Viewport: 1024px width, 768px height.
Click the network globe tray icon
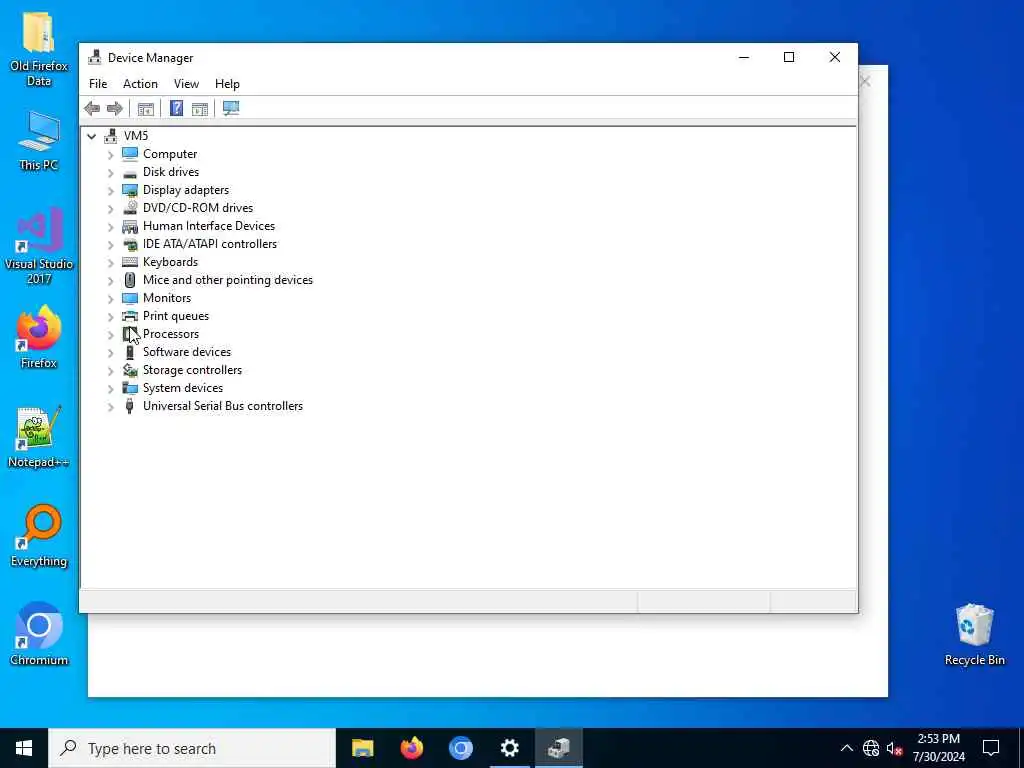871,748
